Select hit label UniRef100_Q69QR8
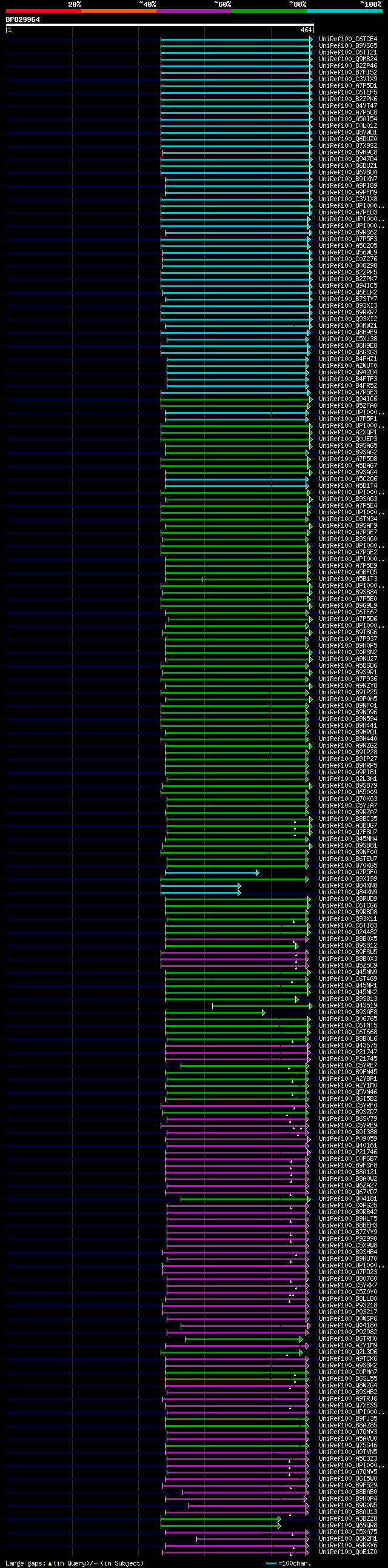Screen dimensions: 388x1568 (x=348, y=1526)
